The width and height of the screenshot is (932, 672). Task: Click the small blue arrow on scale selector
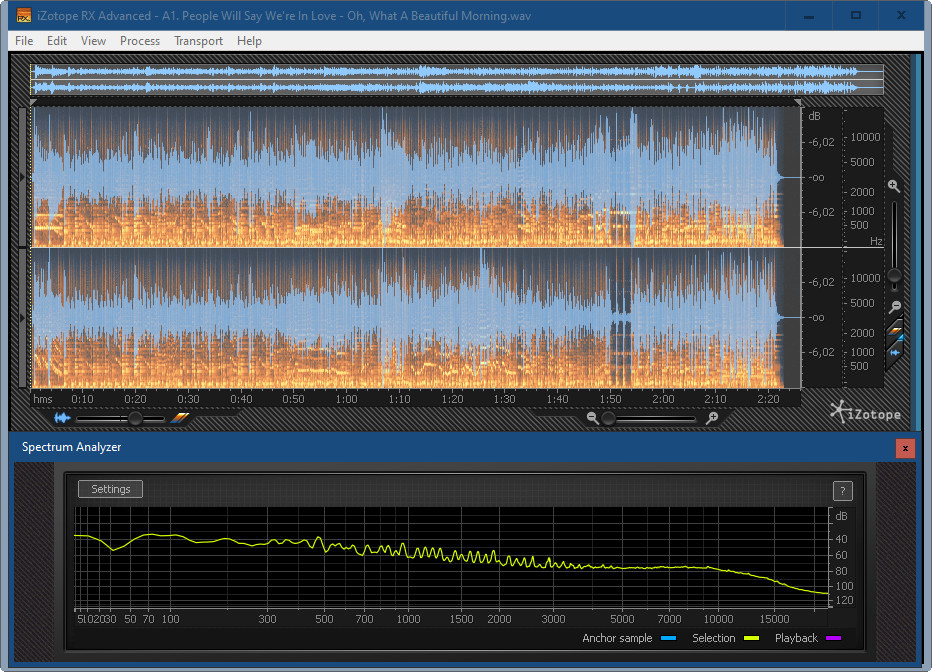pos(901,337)
